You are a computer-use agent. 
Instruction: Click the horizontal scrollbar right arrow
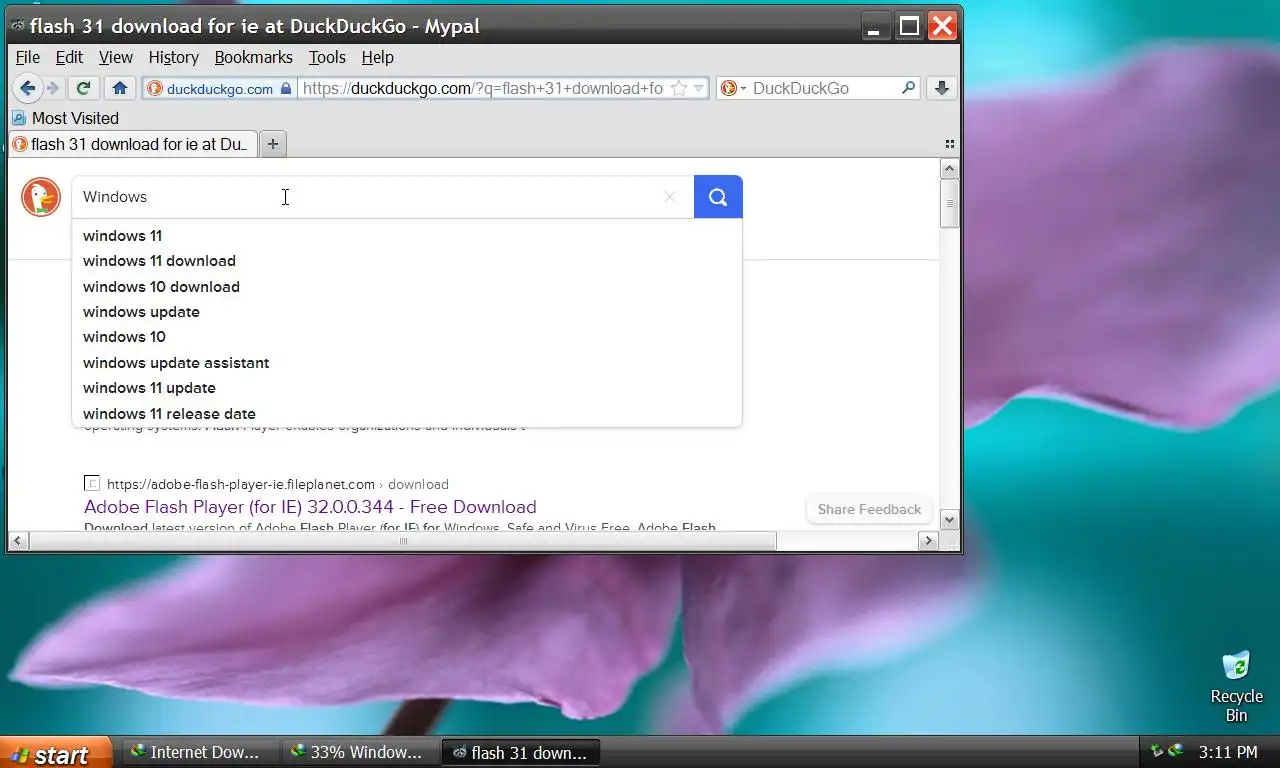coord(928,541)
